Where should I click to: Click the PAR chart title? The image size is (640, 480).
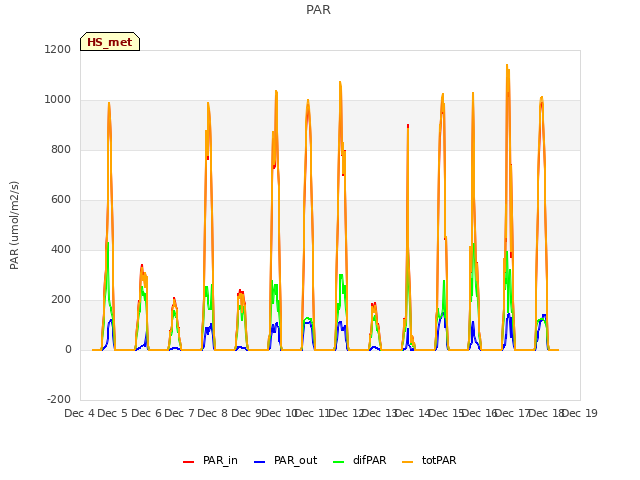coord(318,10)
